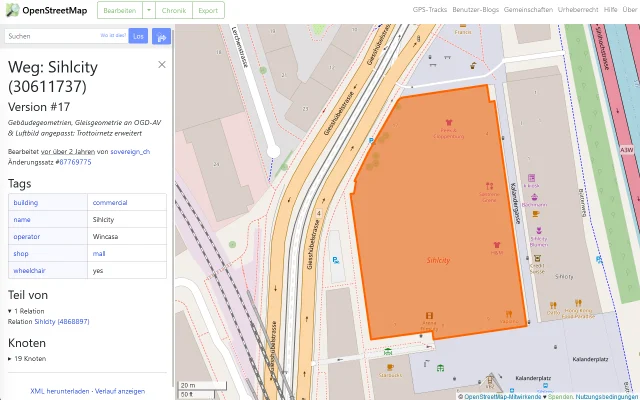640x400 pixels.
Task: Go to GPS-Tracks in top navigation
Action: (430, 9)
